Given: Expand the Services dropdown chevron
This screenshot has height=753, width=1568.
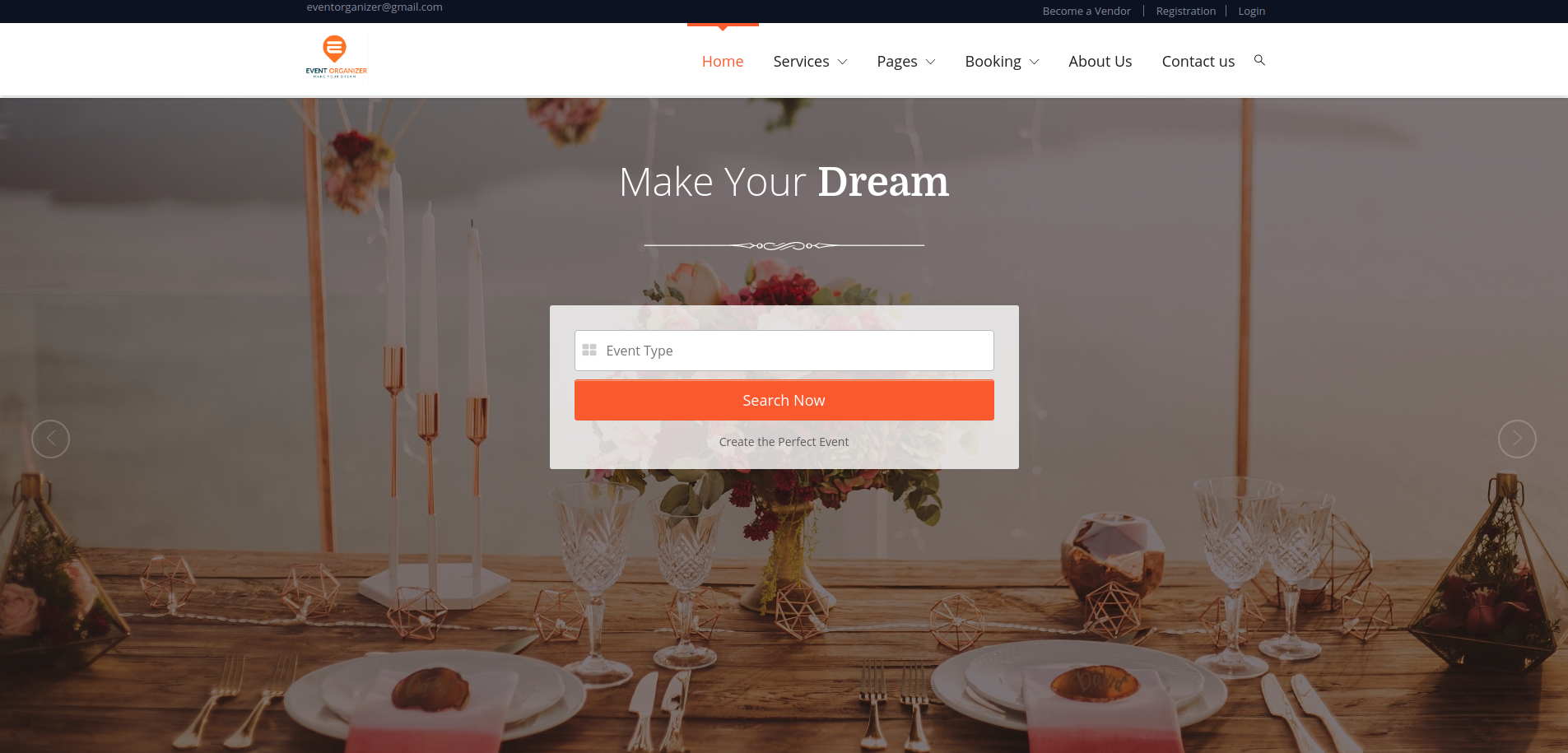Looking at the screenshot, I should 842,62.
